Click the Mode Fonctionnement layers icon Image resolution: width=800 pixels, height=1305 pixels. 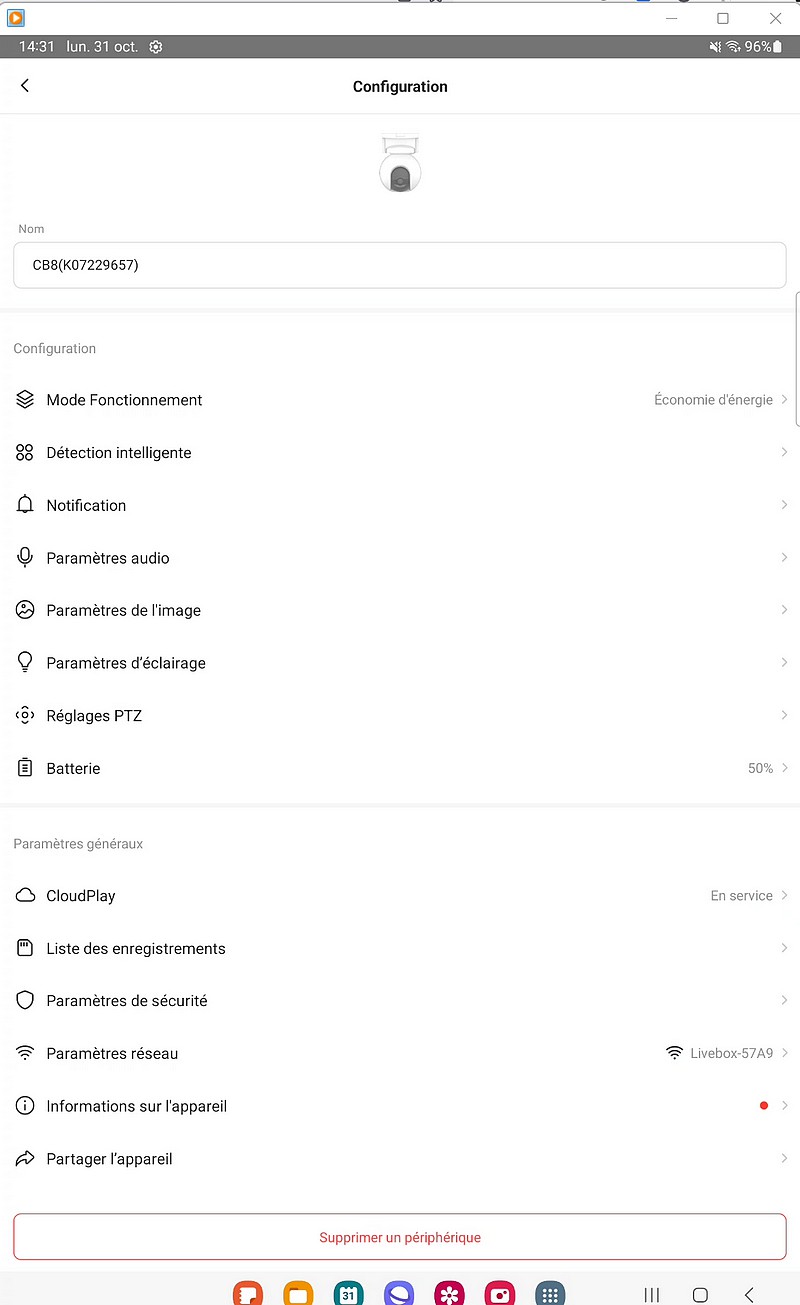click(25, 400)
